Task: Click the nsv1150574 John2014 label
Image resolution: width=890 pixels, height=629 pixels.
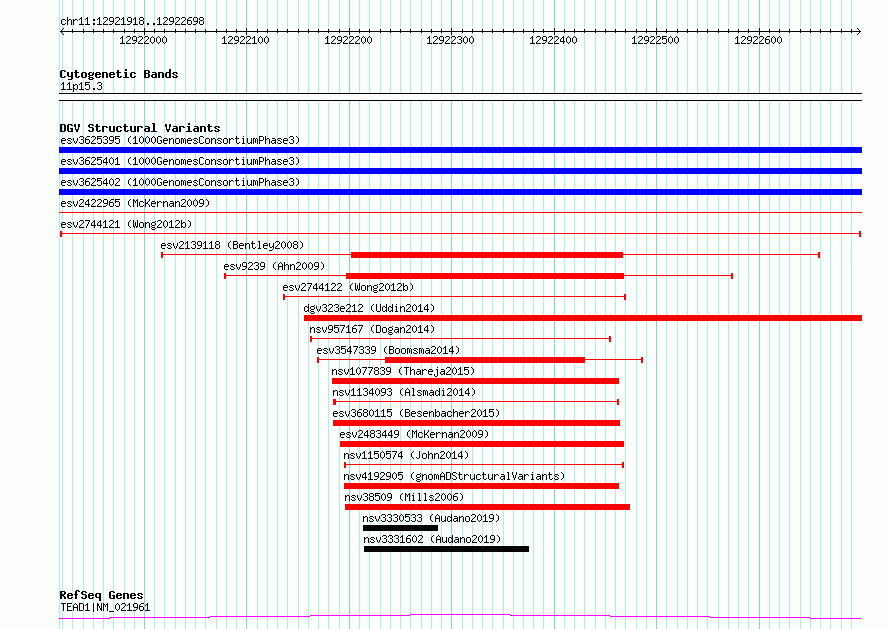Action: [x=406, y=455]
